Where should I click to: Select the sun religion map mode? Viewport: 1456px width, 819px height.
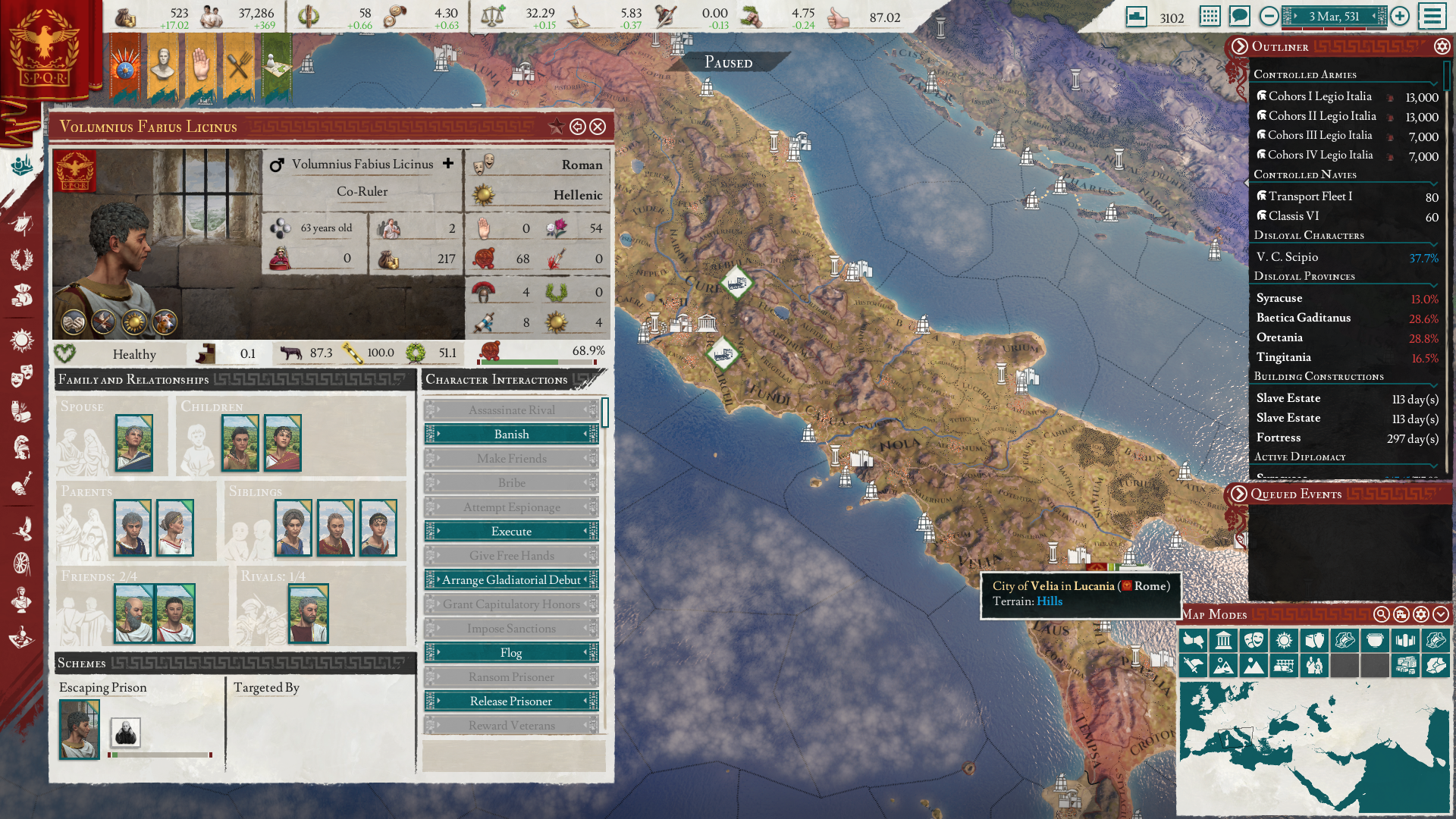(x=1284, y=640)
